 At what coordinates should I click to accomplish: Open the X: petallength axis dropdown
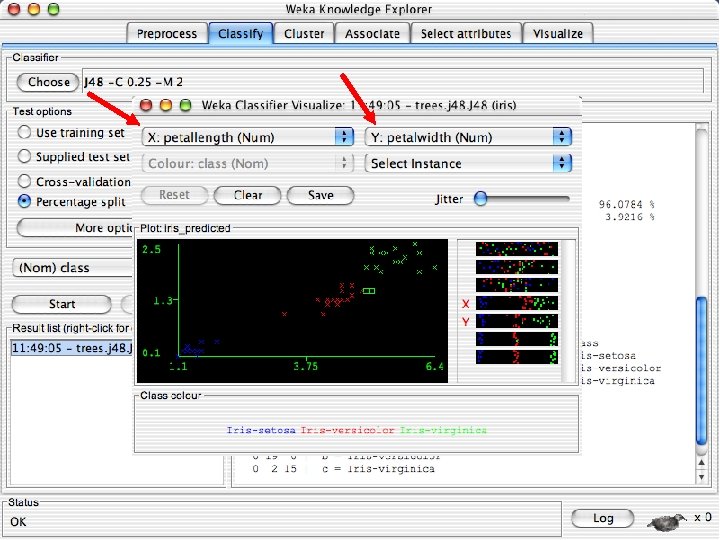(x=248, y=137)
